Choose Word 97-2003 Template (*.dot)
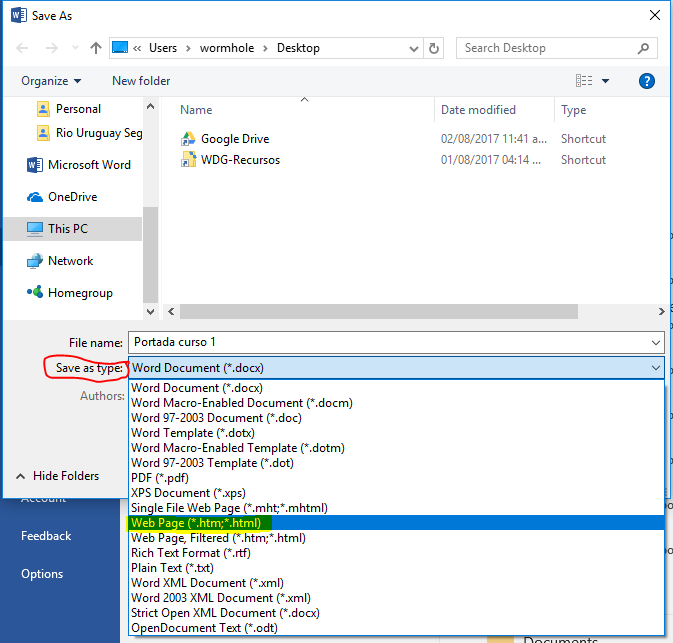This screenshot has height=643, width=673. tap(396, 463)
